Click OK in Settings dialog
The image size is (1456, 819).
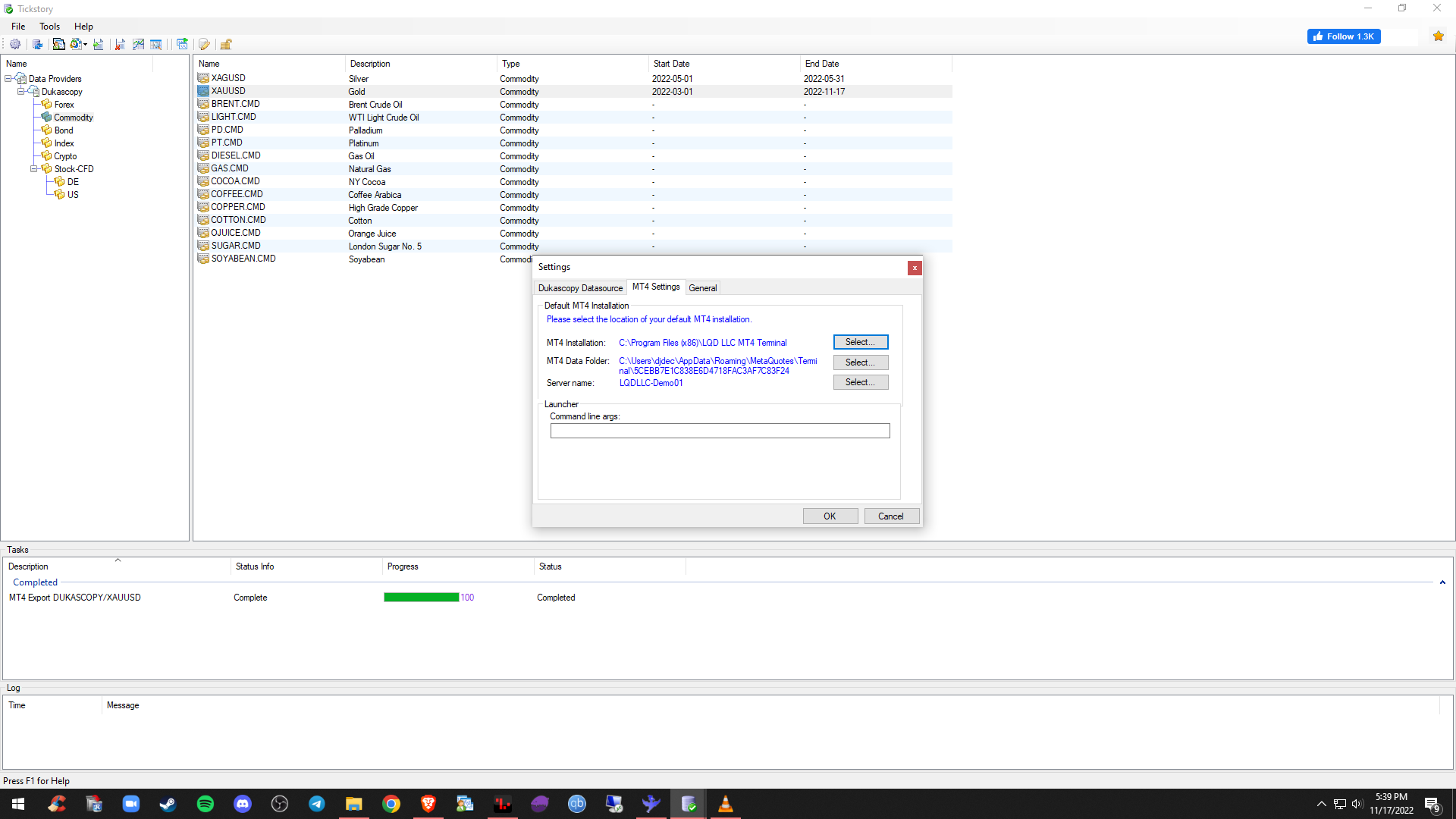(830, 516)
